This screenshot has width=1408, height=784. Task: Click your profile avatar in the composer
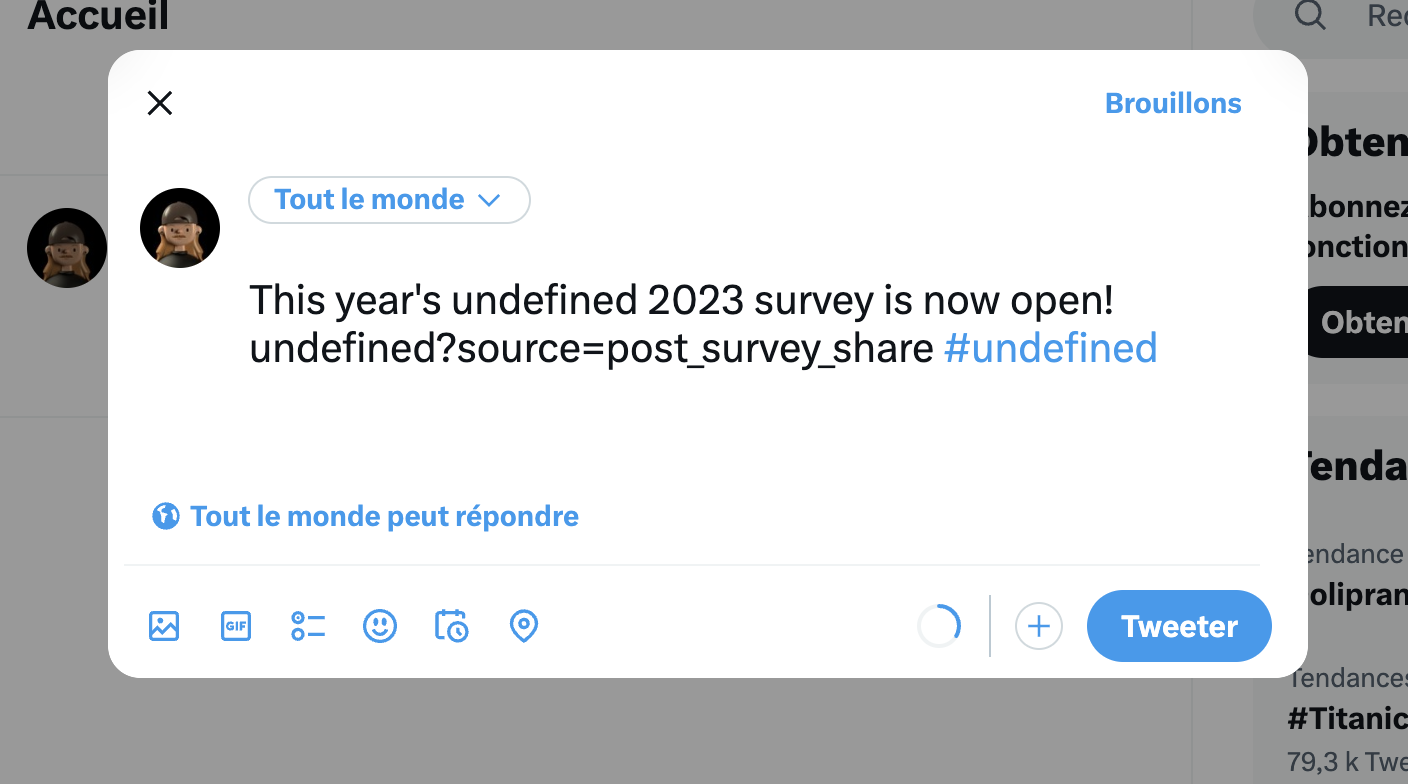pos(180,227)
